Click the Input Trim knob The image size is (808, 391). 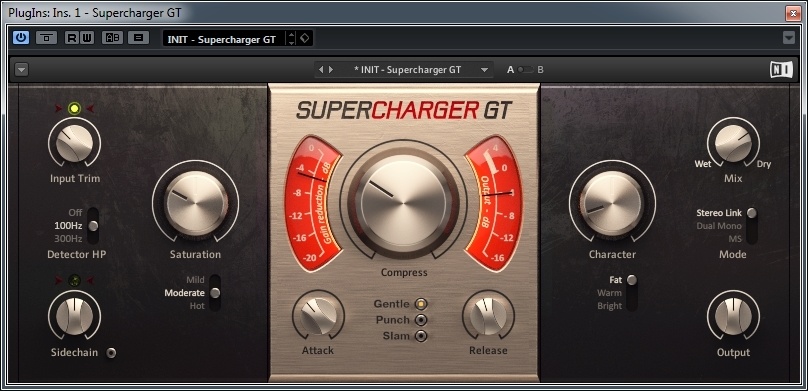pos(74,143)
